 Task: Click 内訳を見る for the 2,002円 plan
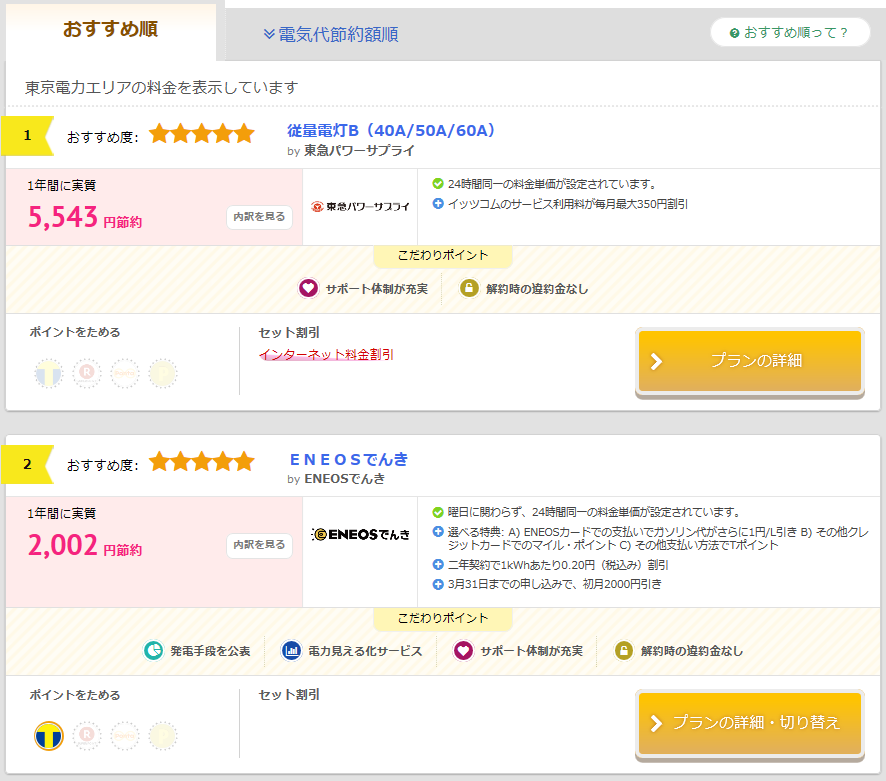[259, 545]
